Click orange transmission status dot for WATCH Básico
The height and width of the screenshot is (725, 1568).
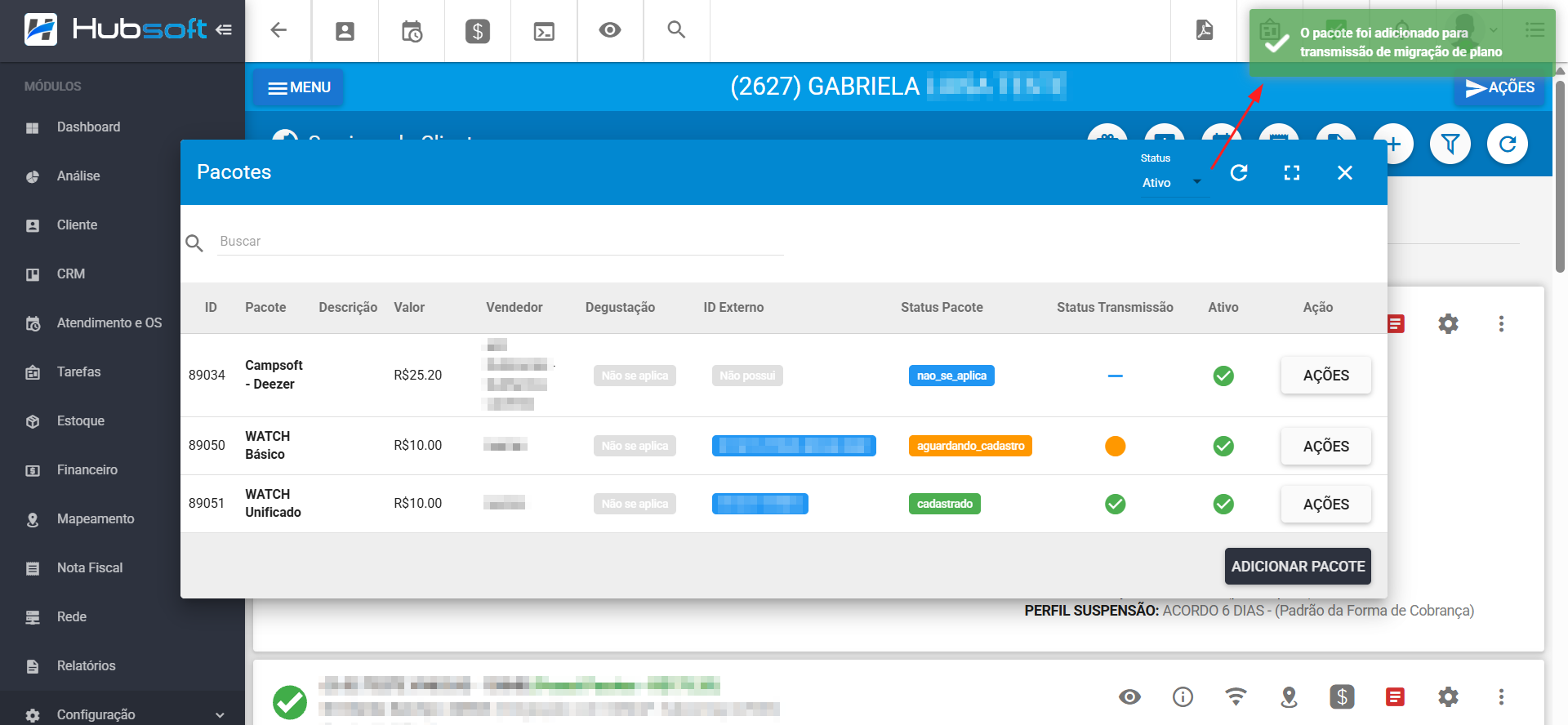pyautogui.click(x=1115, y=446)
